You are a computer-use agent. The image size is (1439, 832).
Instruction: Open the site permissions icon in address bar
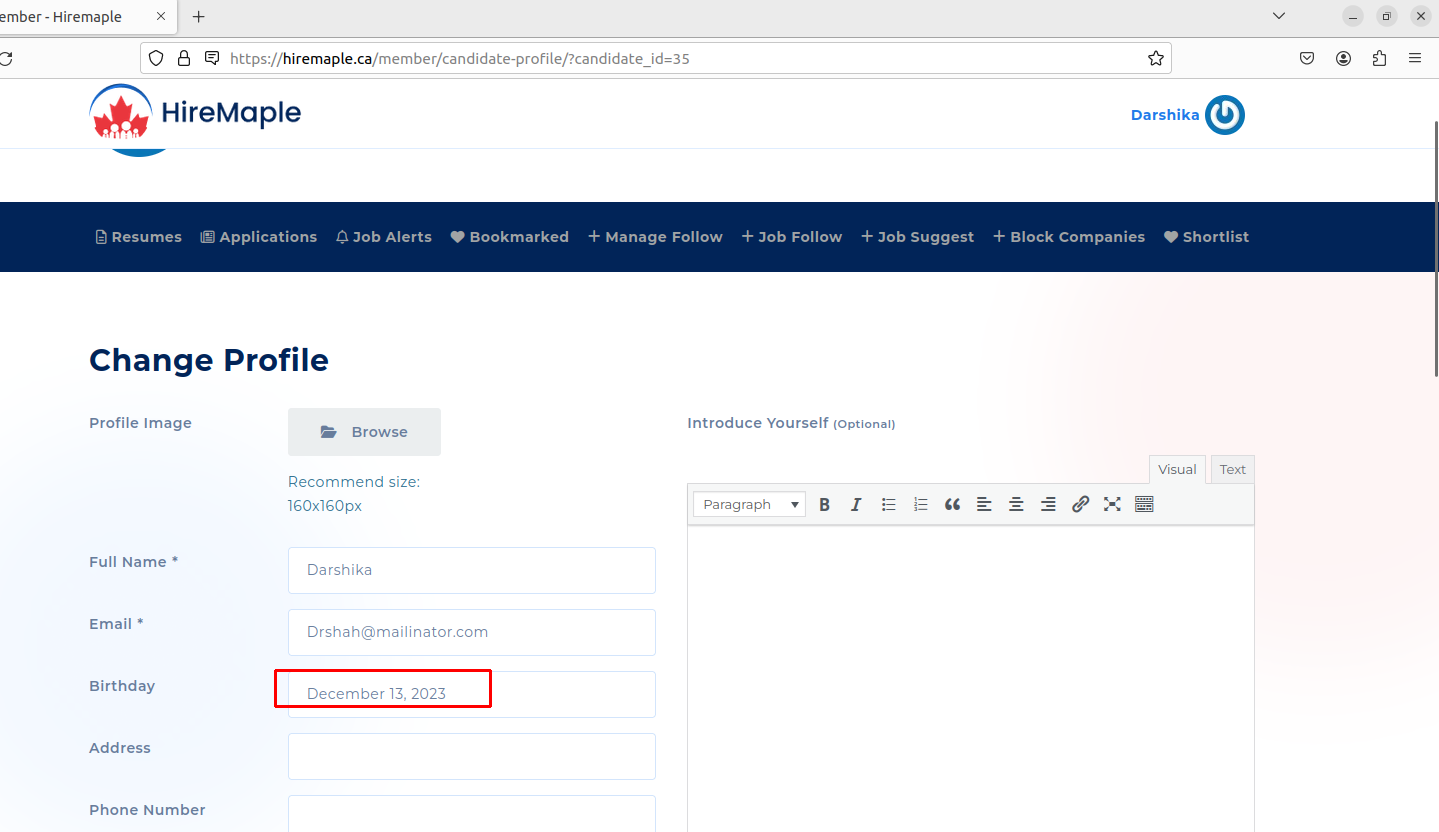tap(212, 59)
